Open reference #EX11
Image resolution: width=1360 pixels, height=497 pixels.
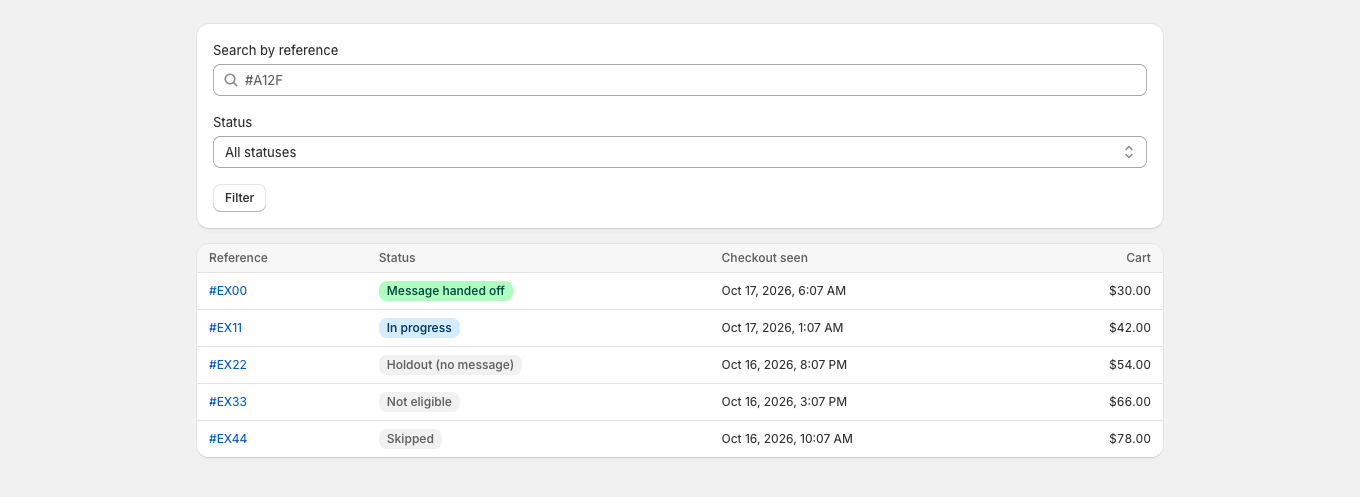coord(225,328)
